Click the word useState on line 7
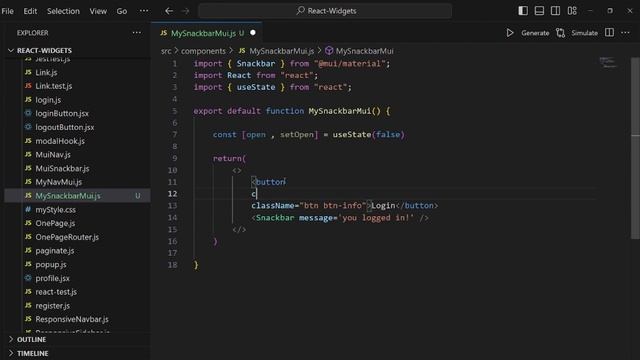Screen dimensions: 640x360 (351, 135)
